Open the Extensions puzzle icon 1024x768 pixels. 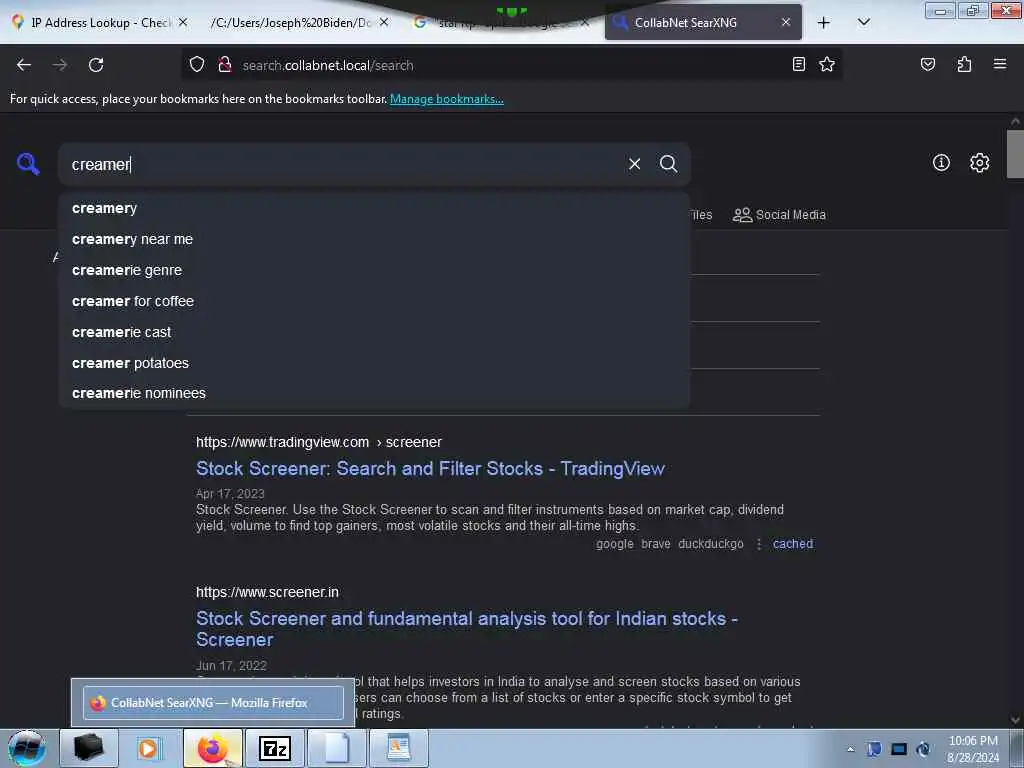964,64
